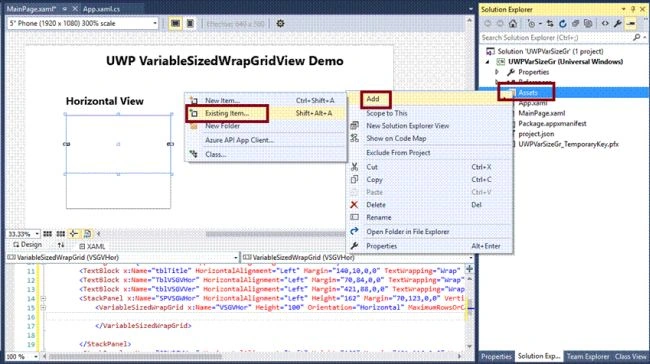Choose New Item... from Add submenu
The width and height of the screenshot is (650, 364).
(x=265, y=100)
